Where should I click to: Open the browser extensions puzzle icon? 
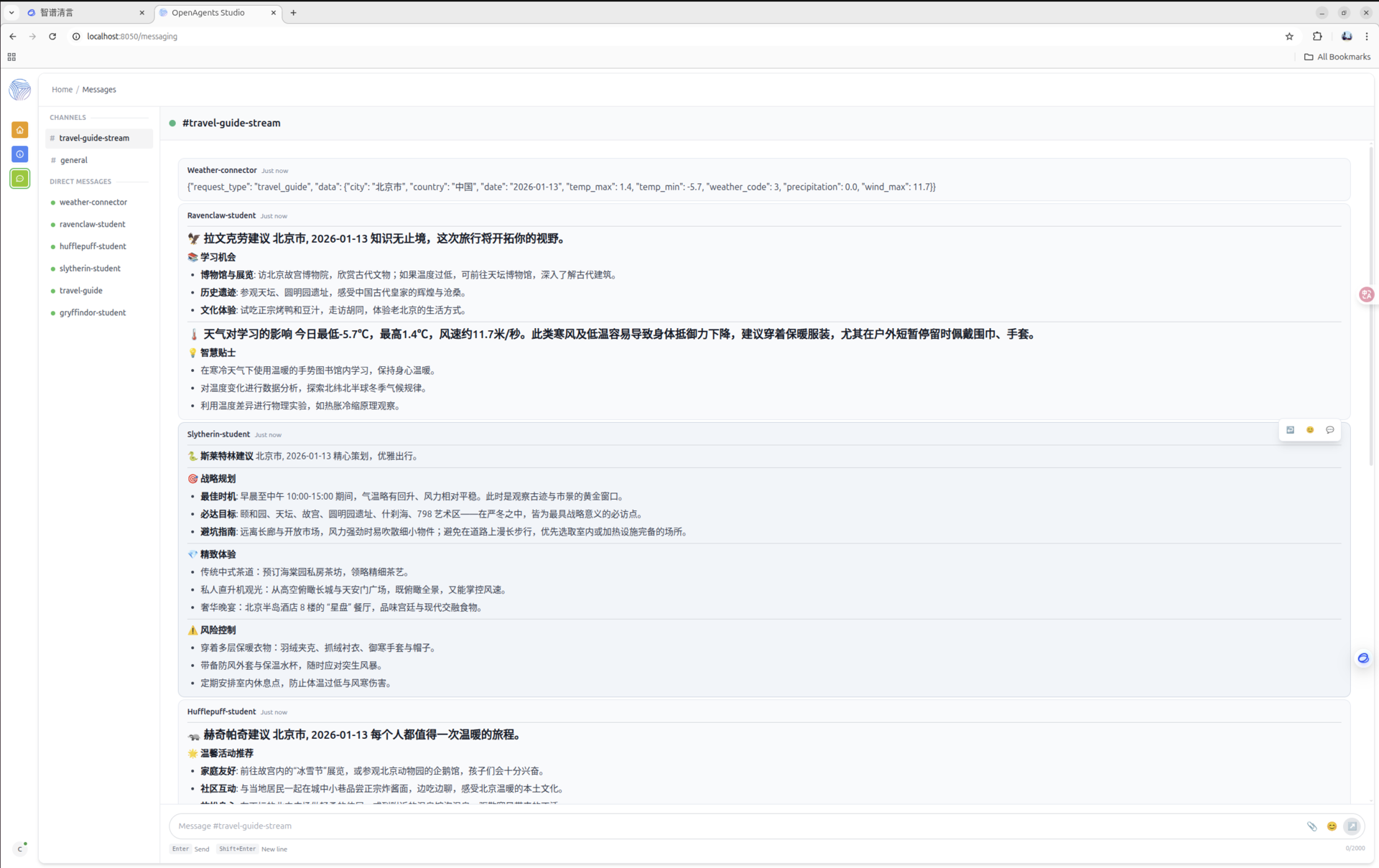pos(1317,37)
